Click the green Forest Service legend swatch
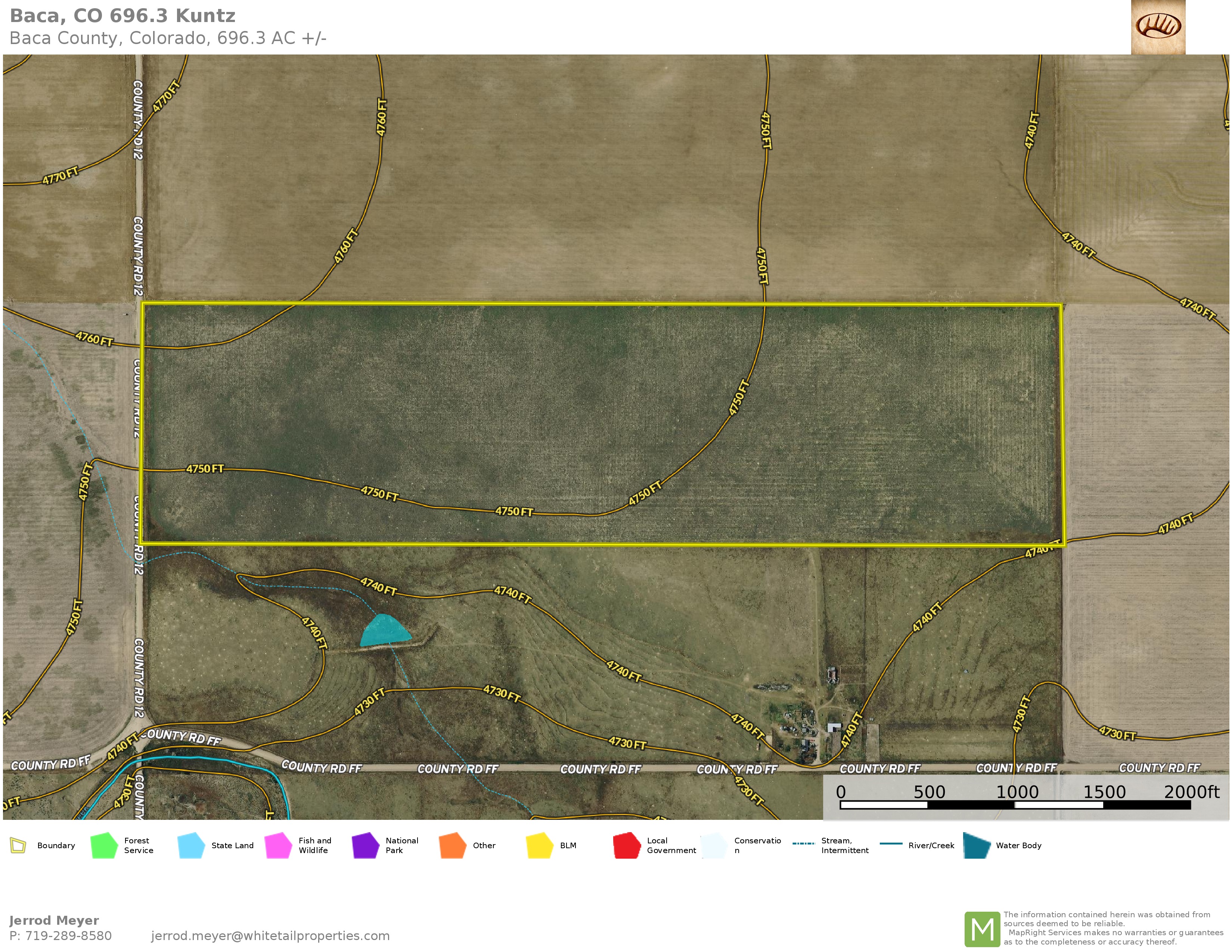Image resolution: width=1232 pixels, height=952 pixels. 104,845
